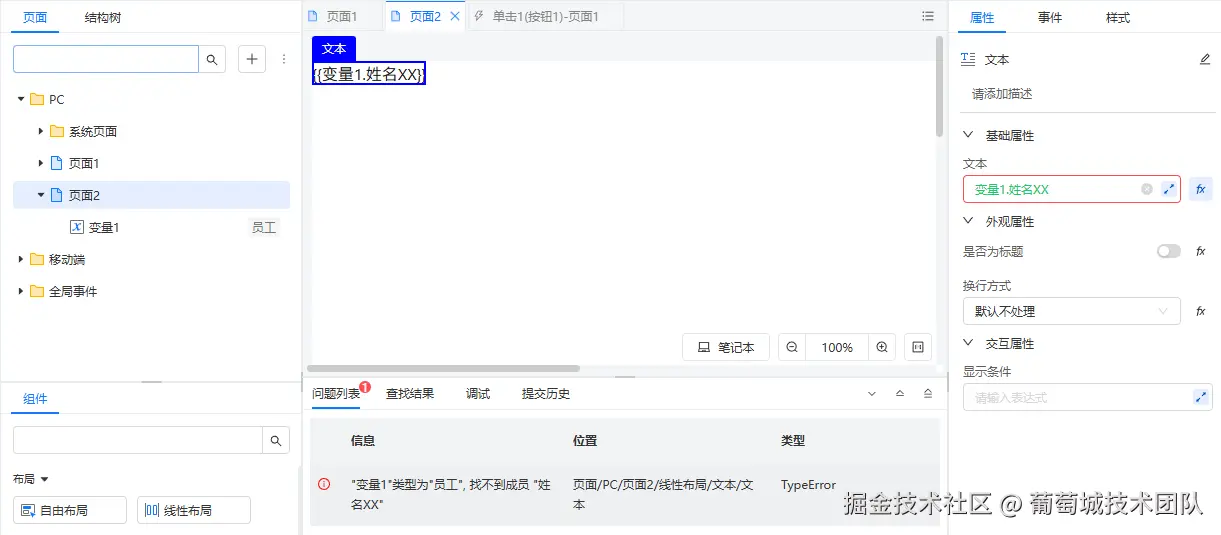Focus the 显示条件 expression input
Screen dimensions: 1221x535
coord(1088,397)
